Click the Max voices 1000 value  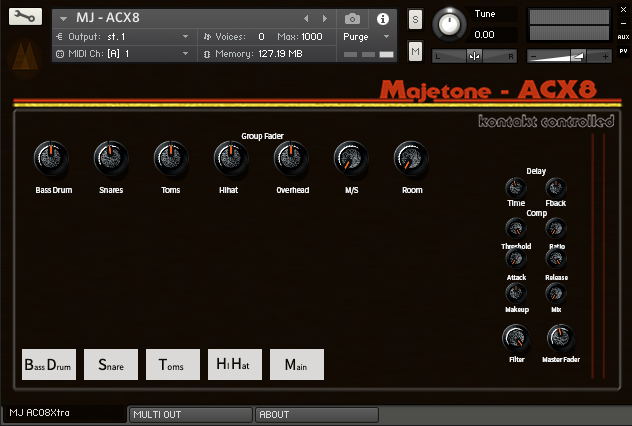[x=312, y=37]
